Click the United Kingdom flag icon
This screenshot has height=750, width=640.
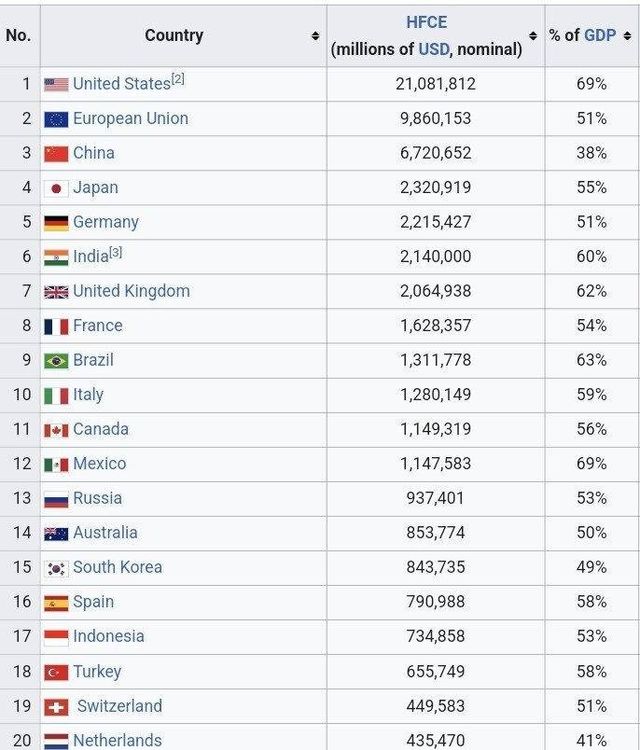click(56, 292)
